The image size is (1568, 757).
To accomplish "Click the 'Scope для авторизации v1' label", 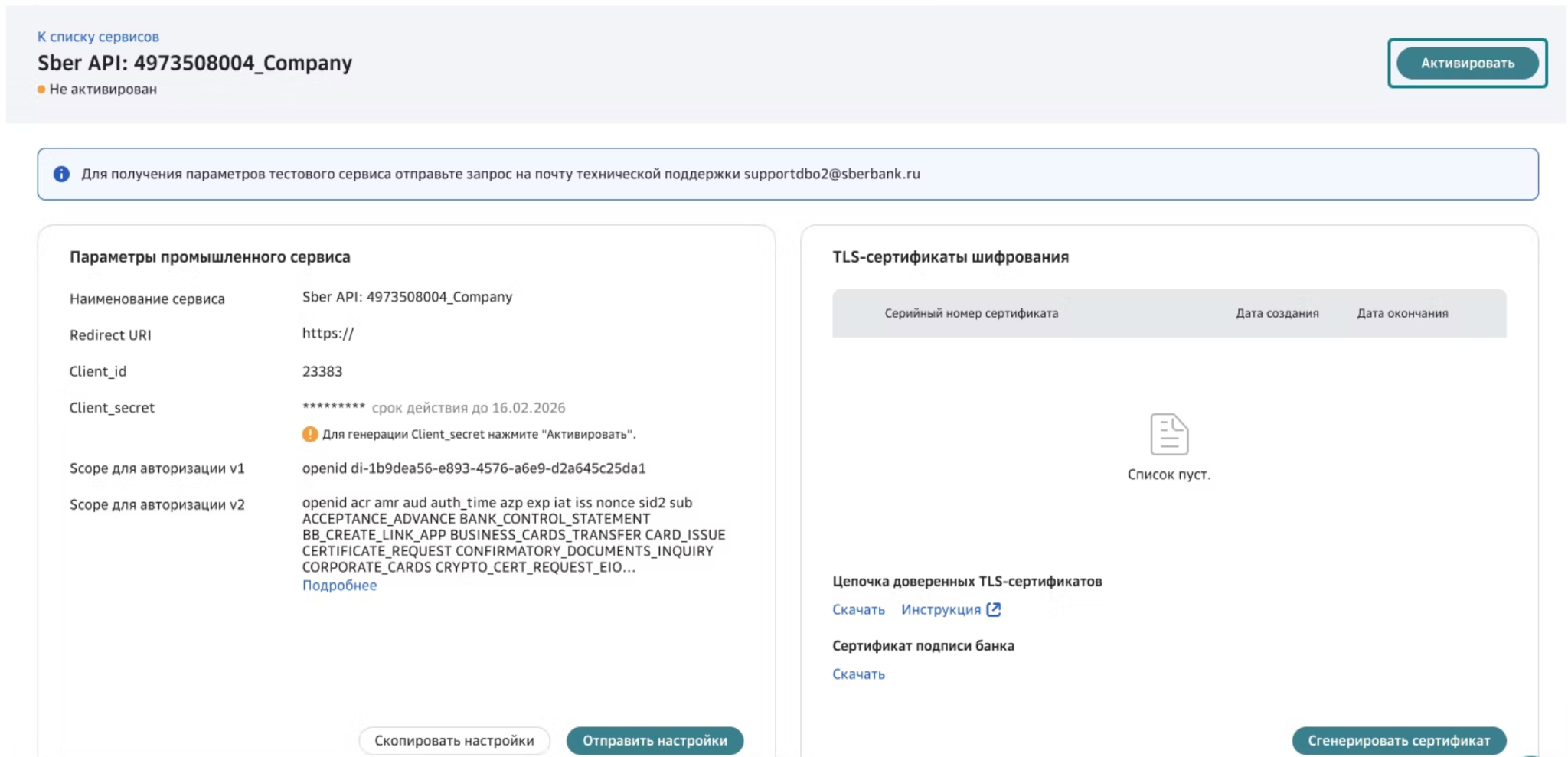I will [x=157, y=468].
